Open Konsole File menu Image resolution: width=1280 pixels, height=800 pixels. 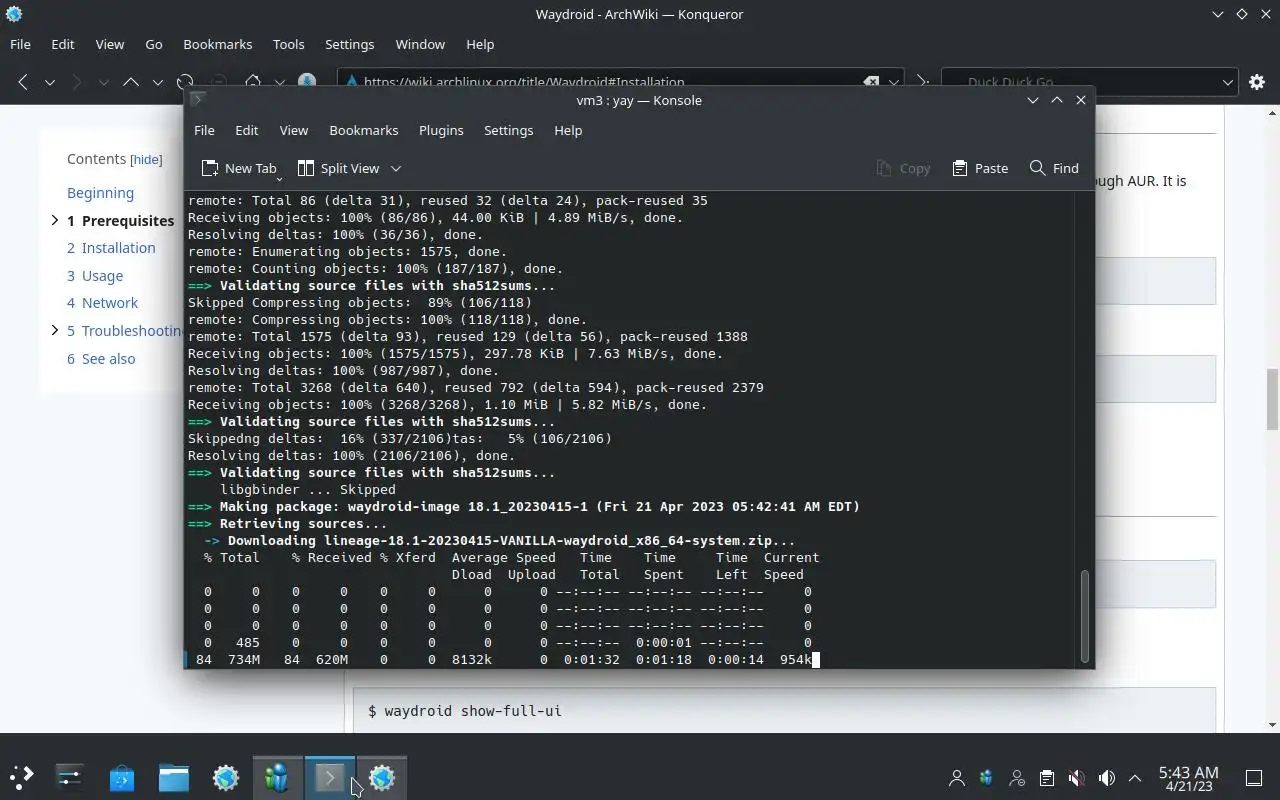point(204,130)
